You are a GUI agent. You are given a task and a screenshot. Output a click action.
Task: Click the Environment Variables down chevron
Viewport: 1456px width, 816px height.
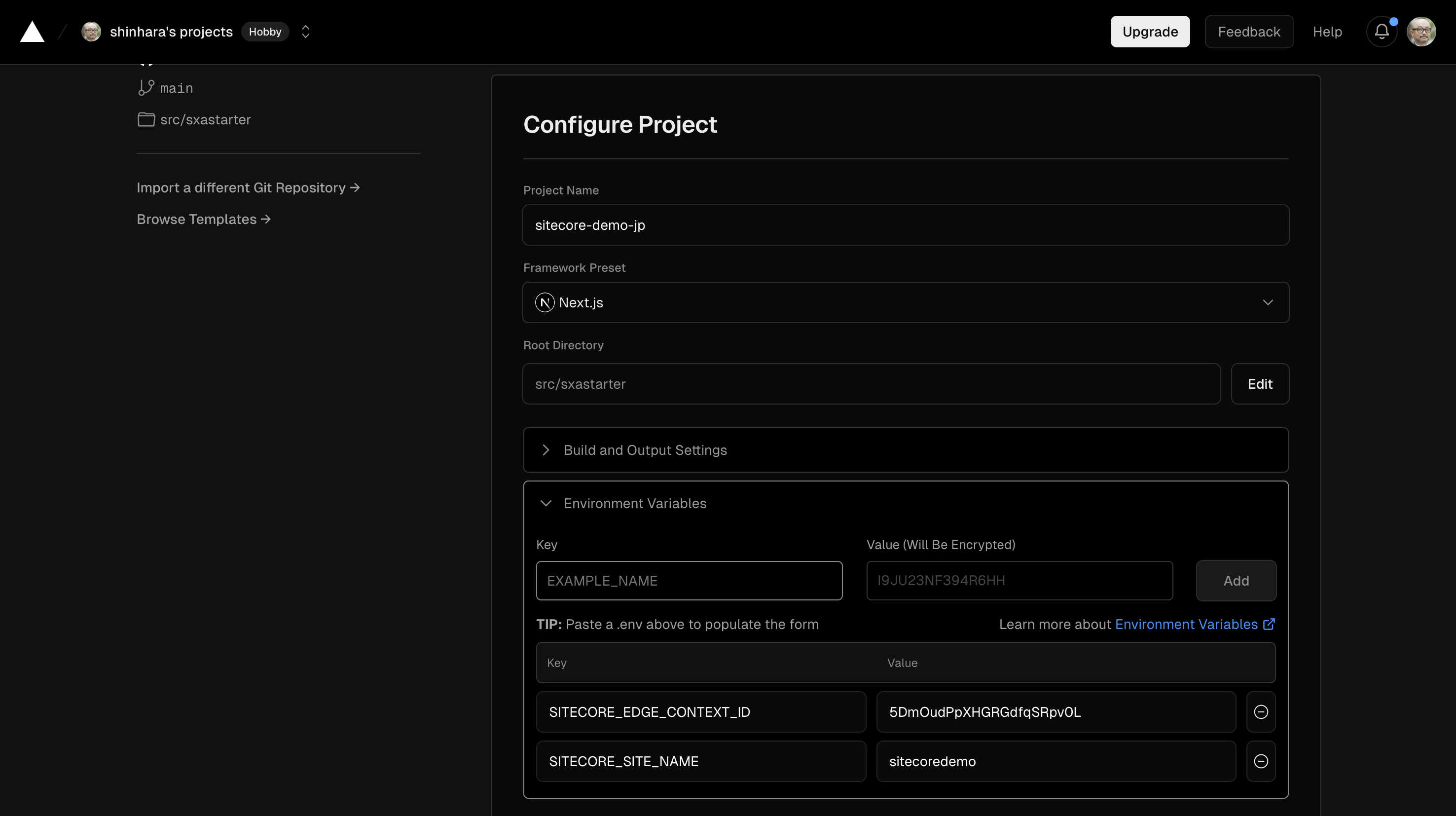point(546,503)
